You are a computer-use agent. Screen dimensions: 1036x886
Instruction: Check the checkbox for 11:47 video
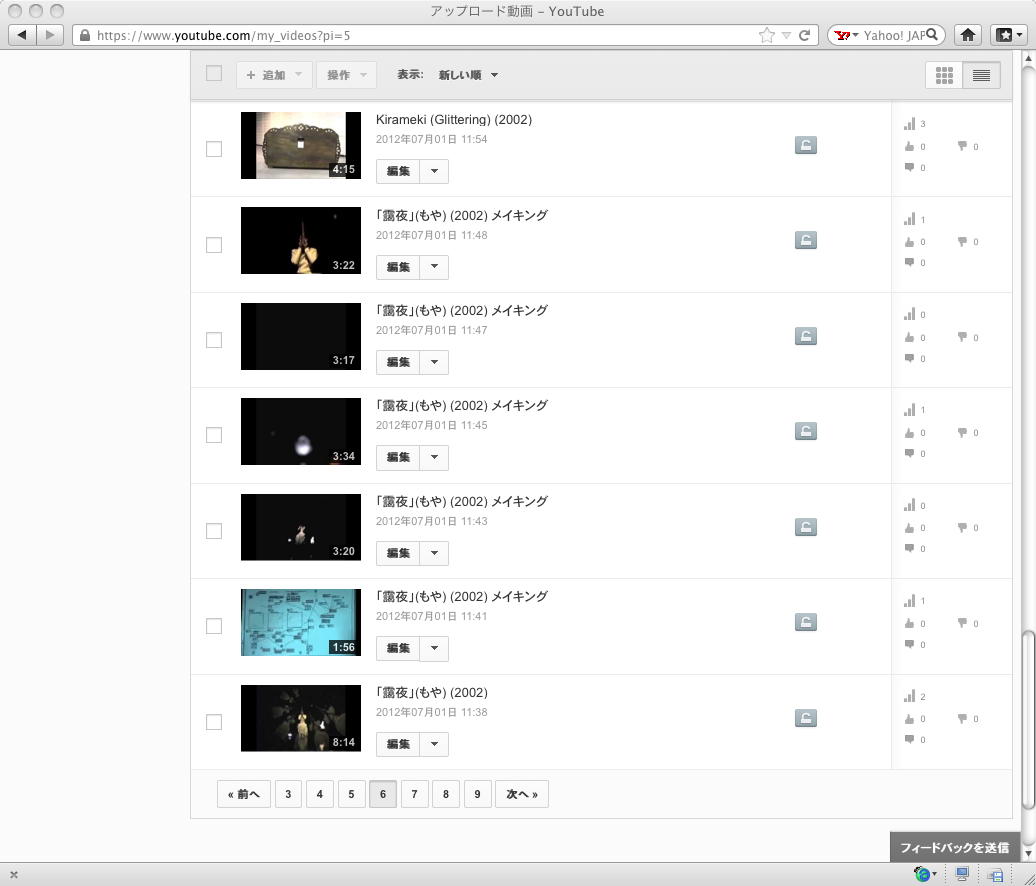click(x=214, y=340)
